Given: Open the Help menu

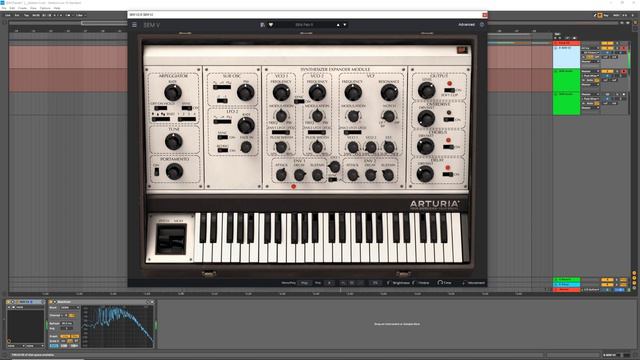Looking at the screenshot, I should 57,8.
